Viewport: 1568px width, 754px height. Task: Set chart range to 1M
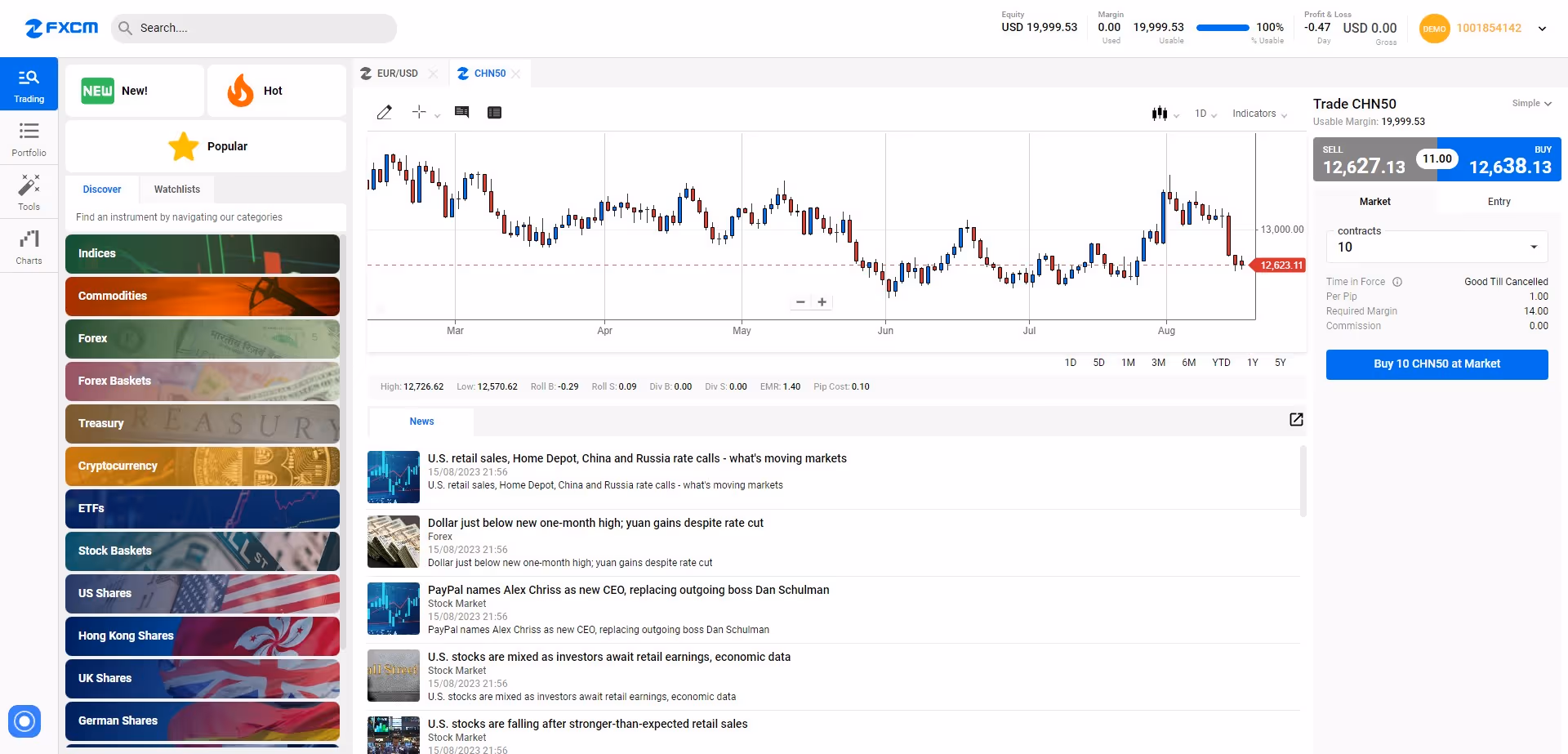tap(1128, 363)
